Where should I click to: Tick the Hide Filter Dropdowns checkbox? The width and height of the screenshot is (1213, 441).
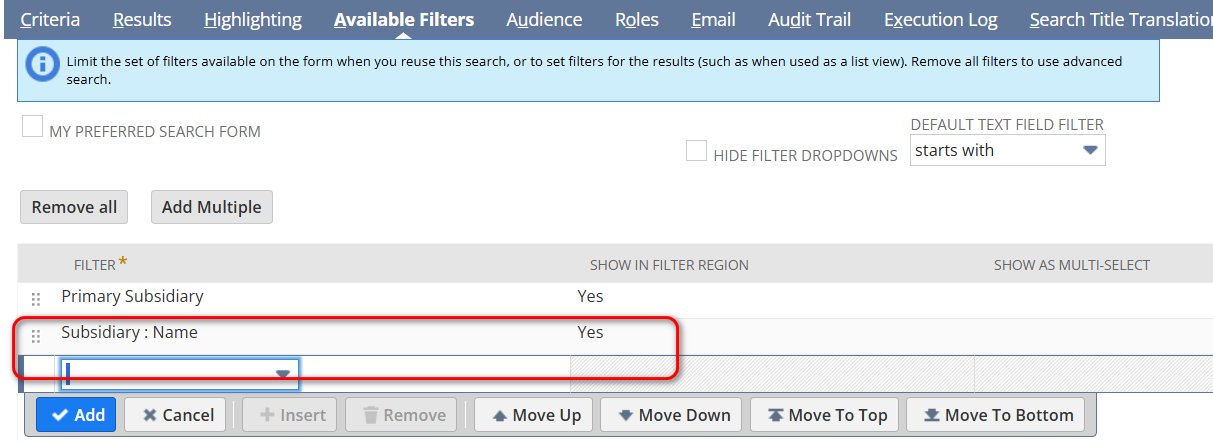click(x=696, y=151)
